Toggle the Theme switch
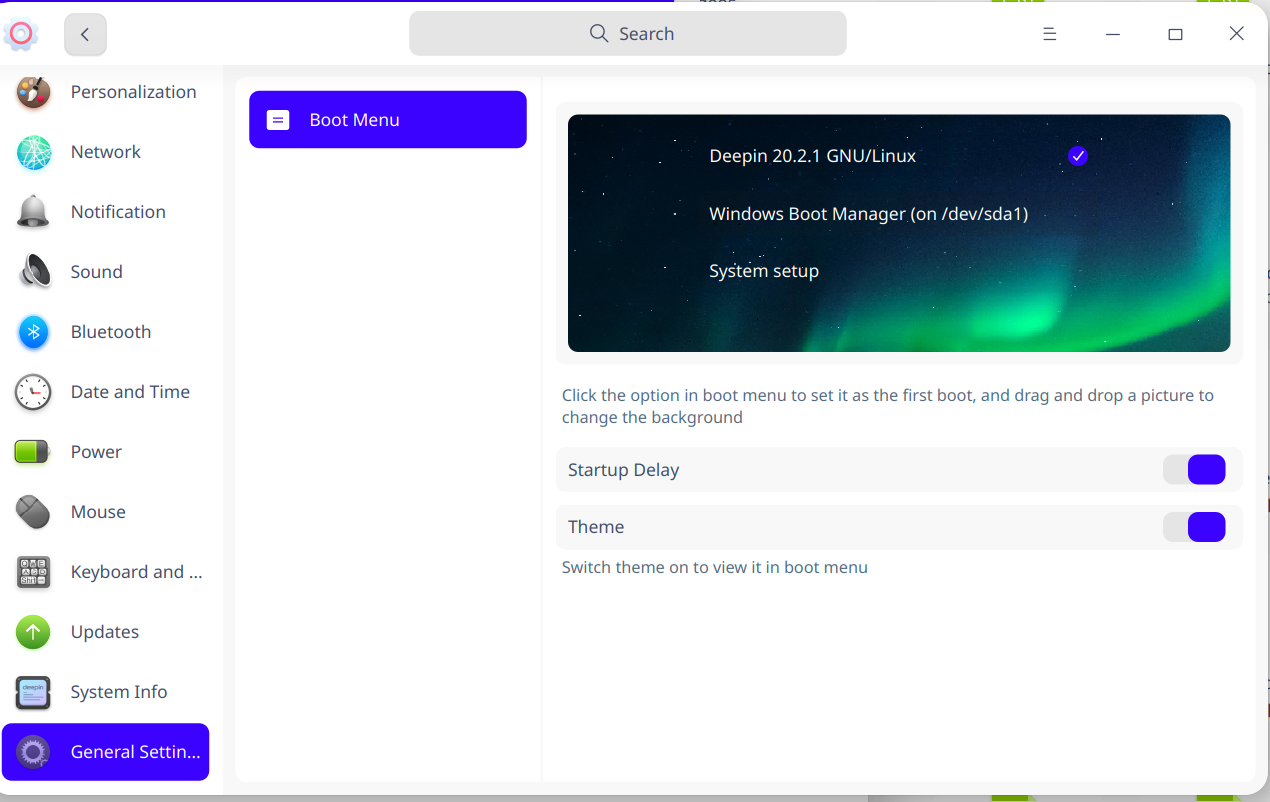Screen dimensions: 1270x802 coord(1194,527)
